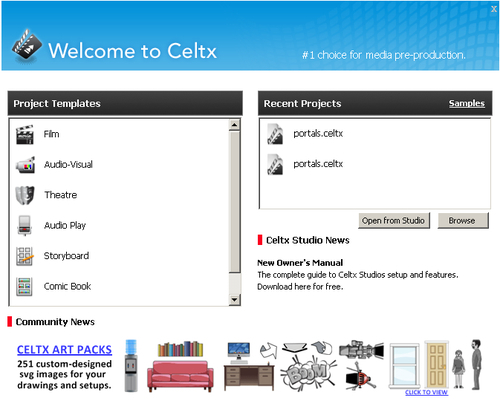This screenshot has height=415, width=500.
Task: Click the red sofa art pack thumbnail
Action: tap(180, 376)
